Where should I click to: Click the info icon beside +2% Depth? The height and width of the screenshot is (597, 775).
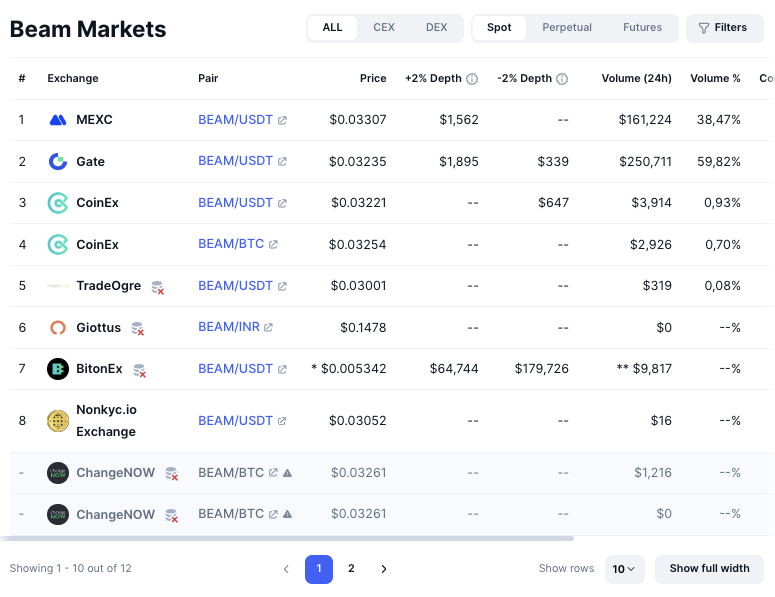(x=472, y=79)
